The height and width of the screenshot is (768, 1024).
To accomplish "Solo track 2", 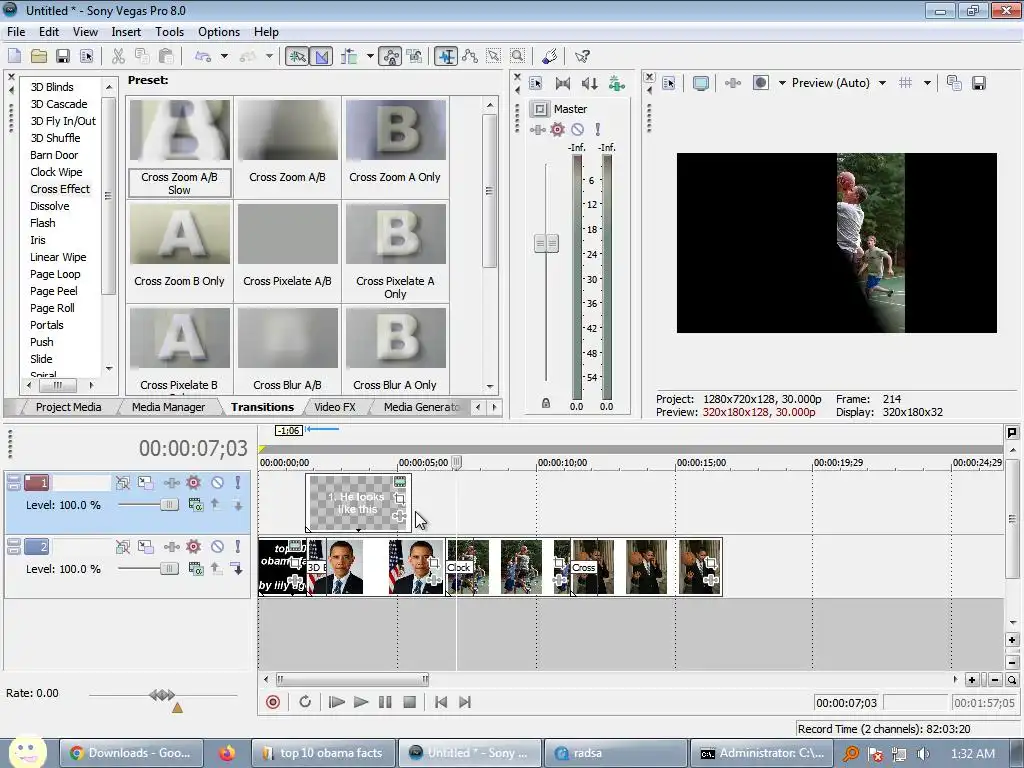I will click(x=238, y=547).
